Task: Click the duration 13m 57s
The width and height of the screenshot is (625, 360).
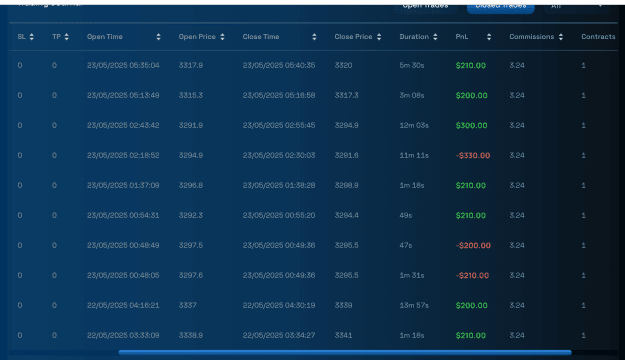Action: coord(414,305)
